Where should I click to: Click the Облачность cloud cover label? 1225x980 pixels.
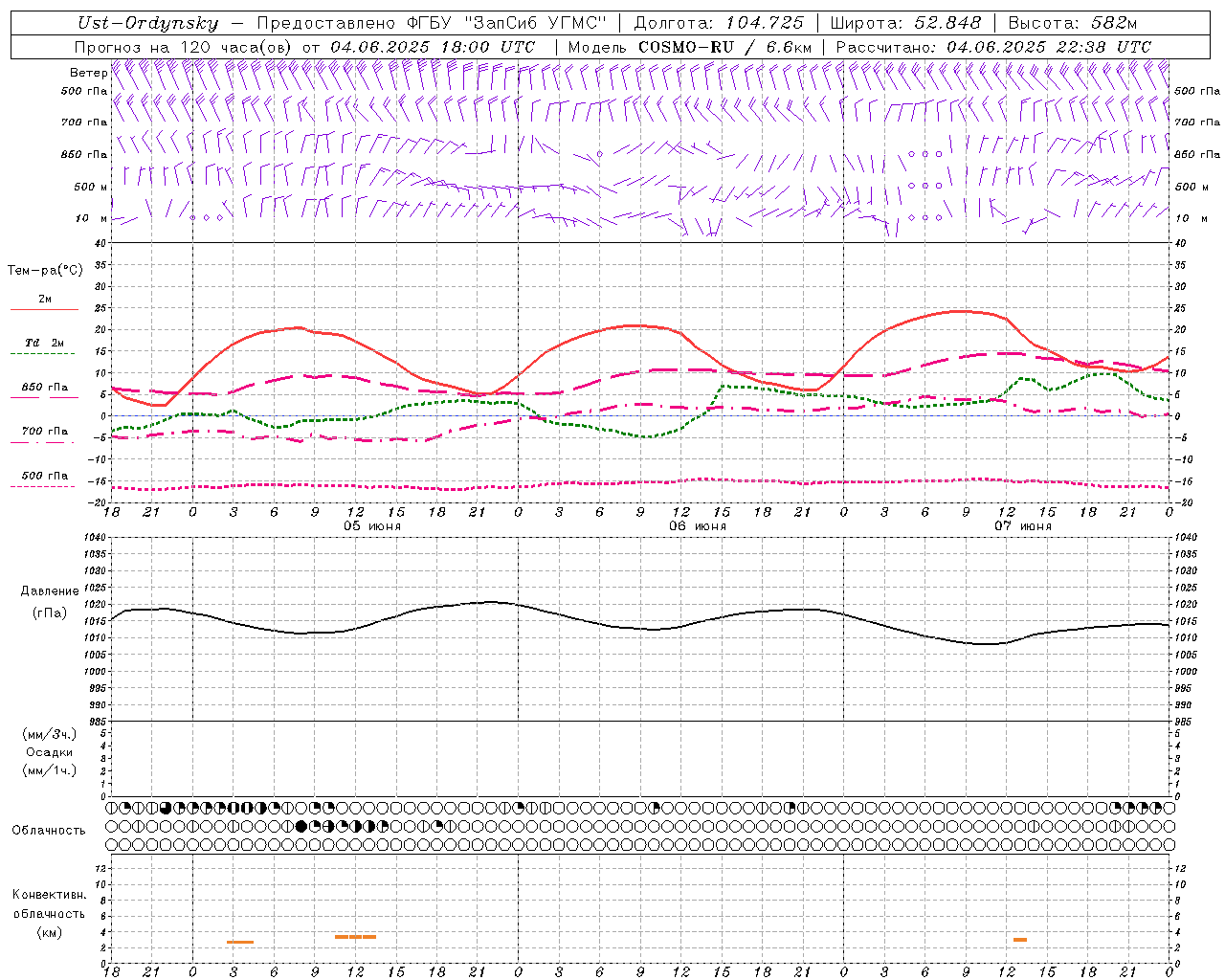[49, 830]
